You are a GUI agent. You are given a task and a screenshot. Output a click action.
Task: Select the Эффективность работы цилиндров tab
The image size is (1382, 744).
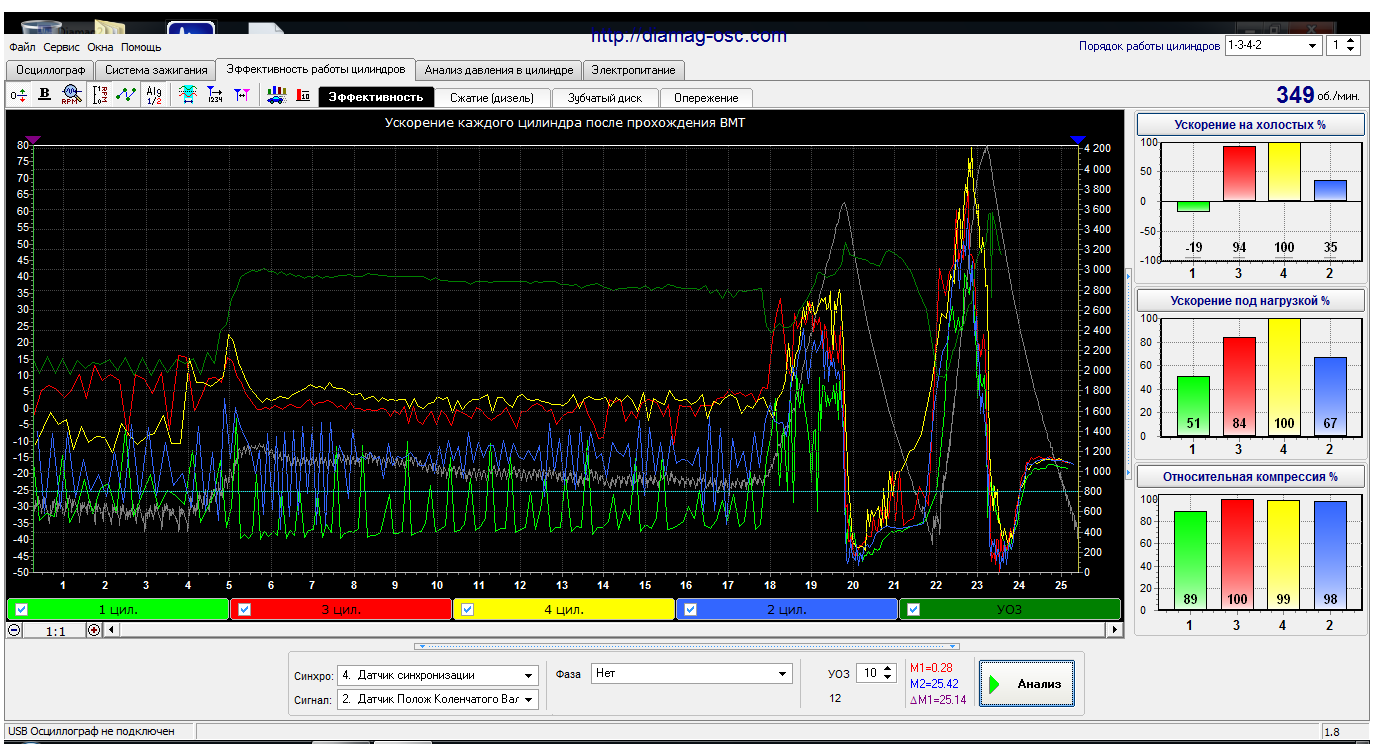click(316, 69)
